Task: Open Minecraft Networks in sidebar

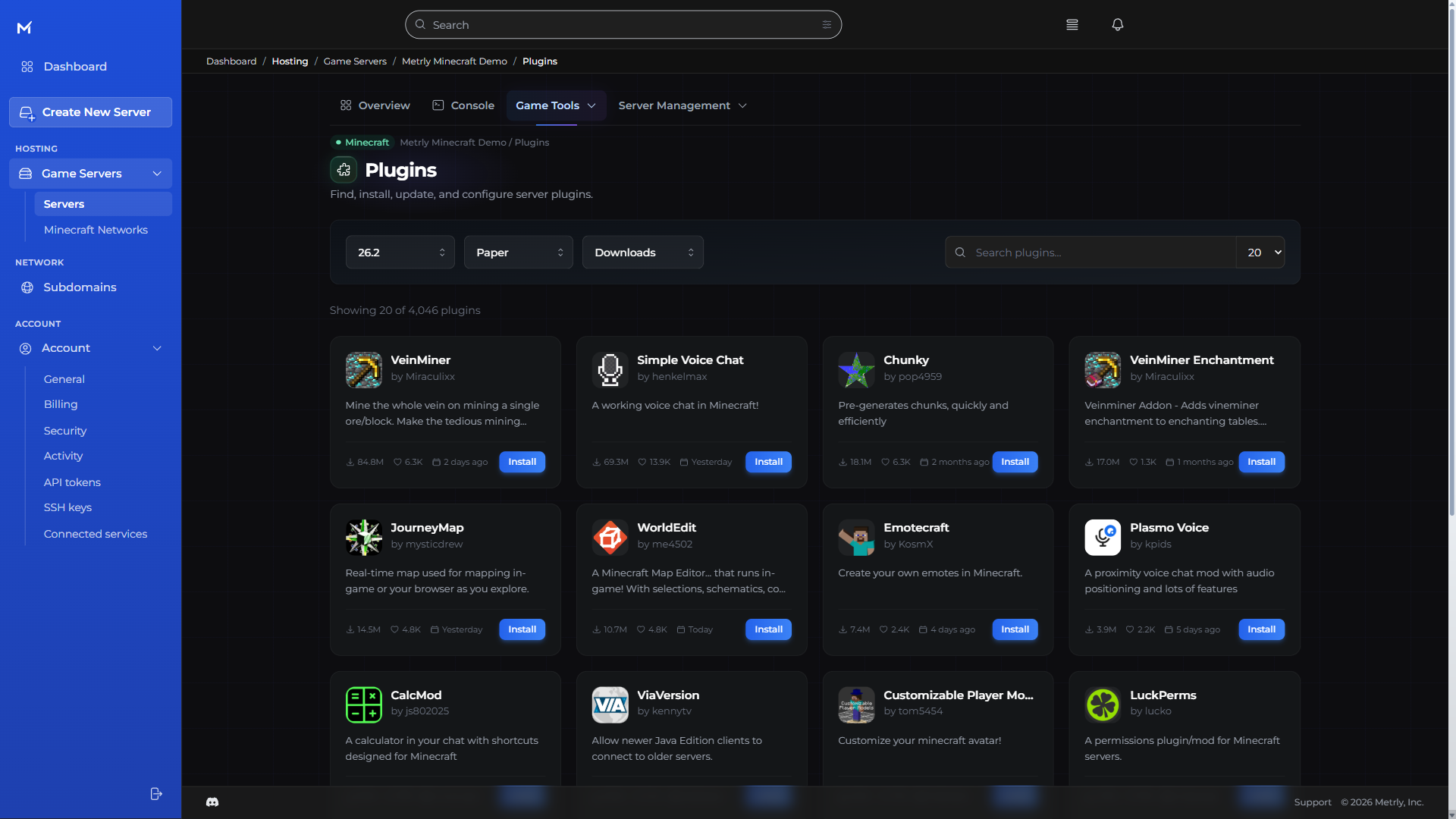Action: click(96, 230)
